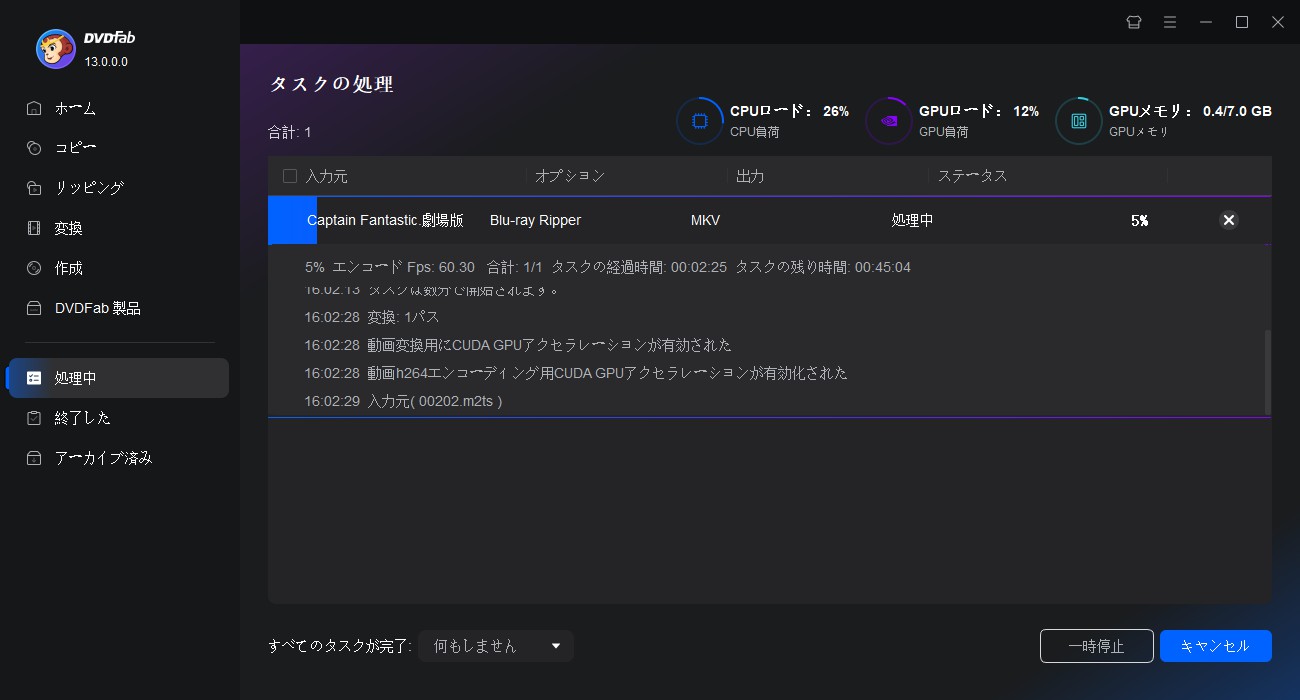Click the 入力元 column header

[327, 176]
